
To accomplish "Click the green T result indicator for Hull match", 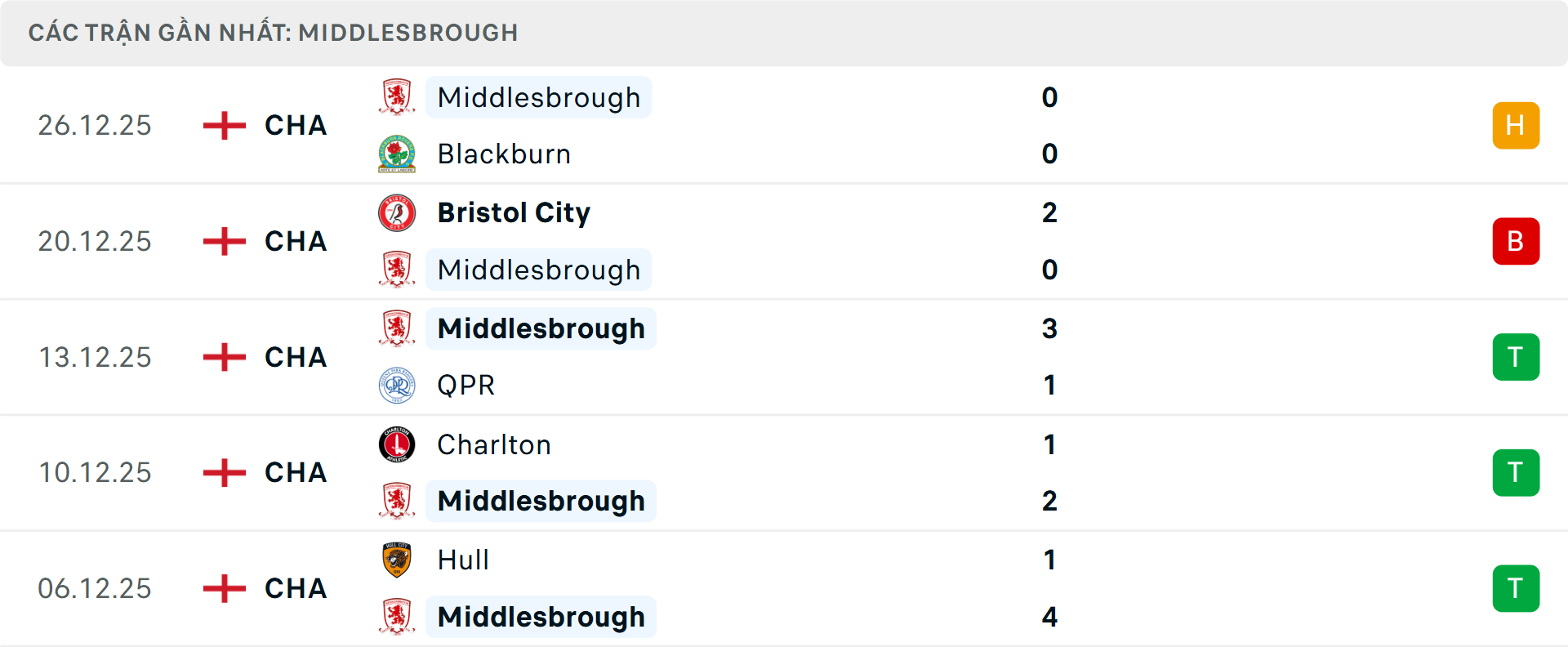I will (1516, 588).
